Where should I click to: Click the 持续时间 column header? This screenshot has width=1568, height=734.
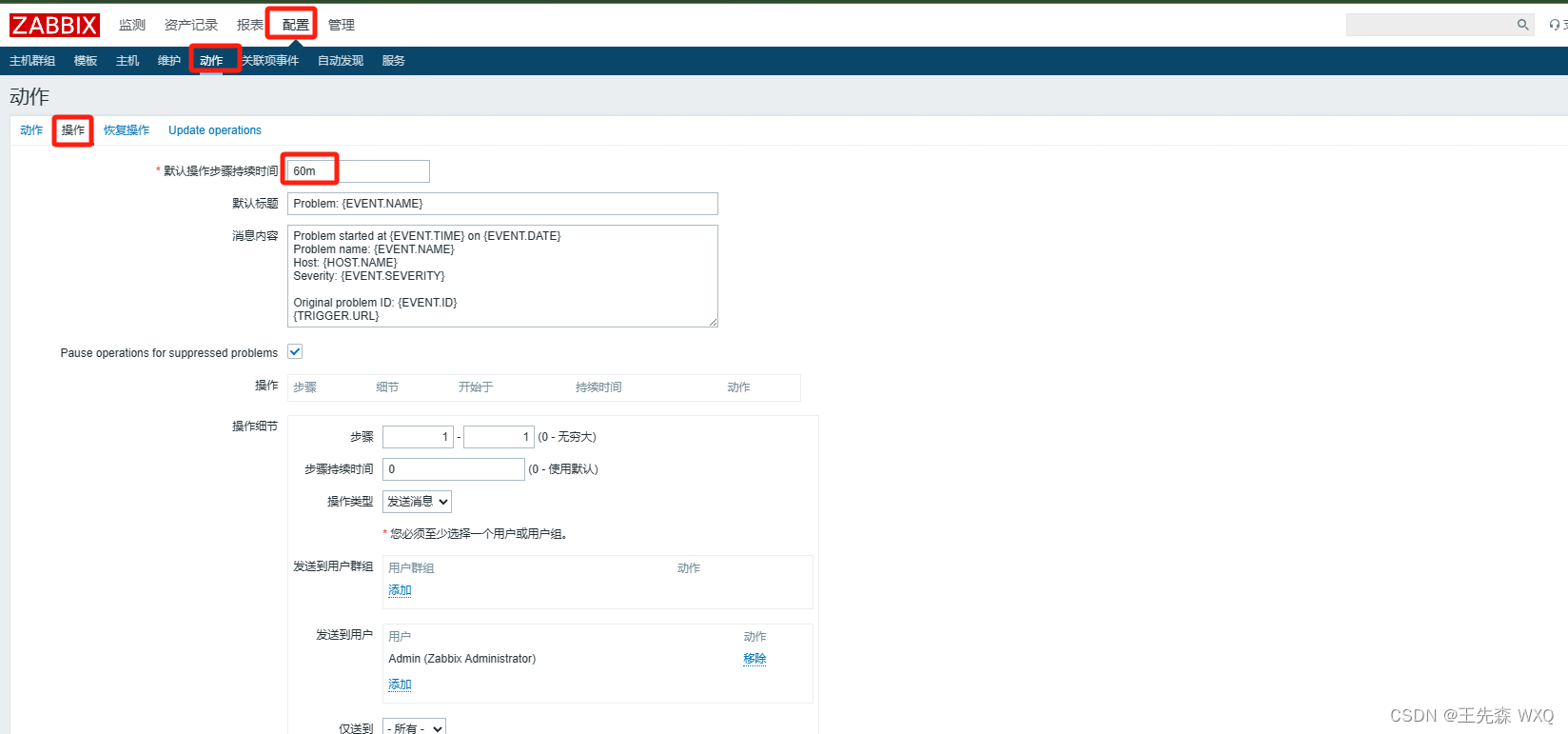point(598,387)
